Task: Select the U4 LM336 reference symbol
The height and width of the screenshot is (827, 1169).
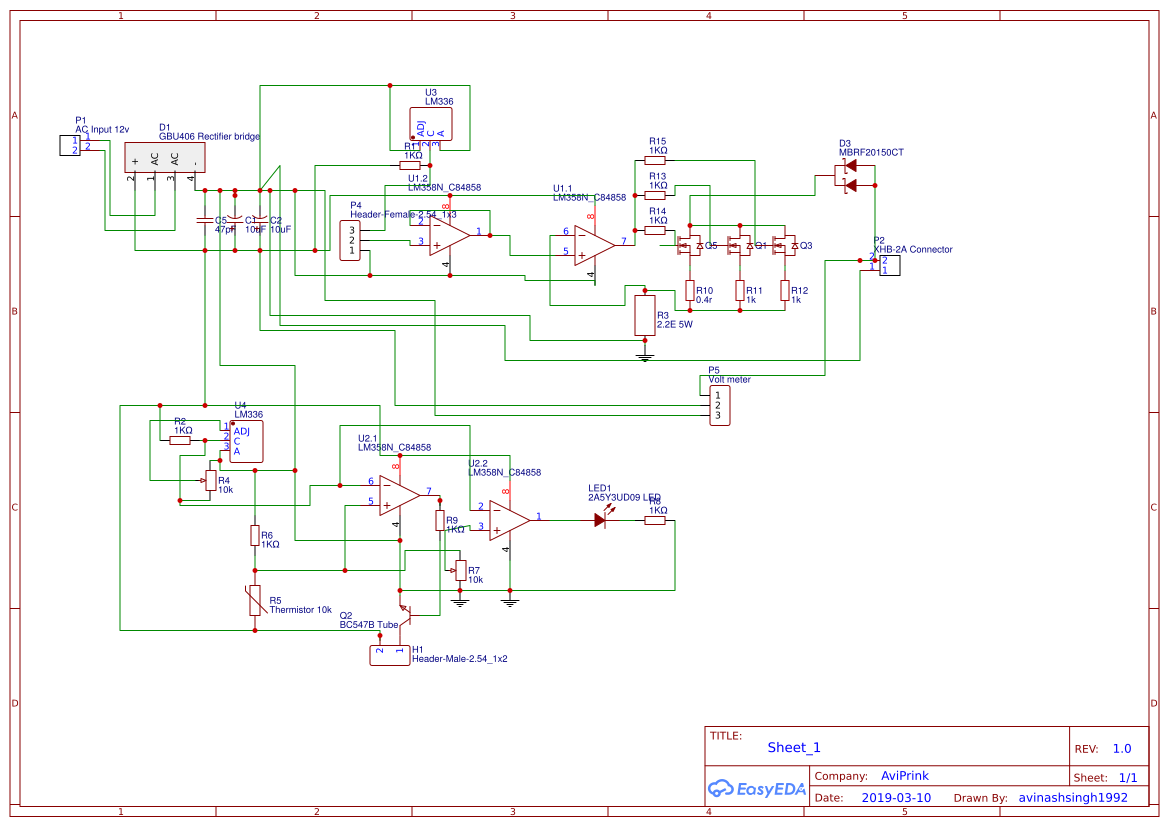Action: tap(246, 441)
